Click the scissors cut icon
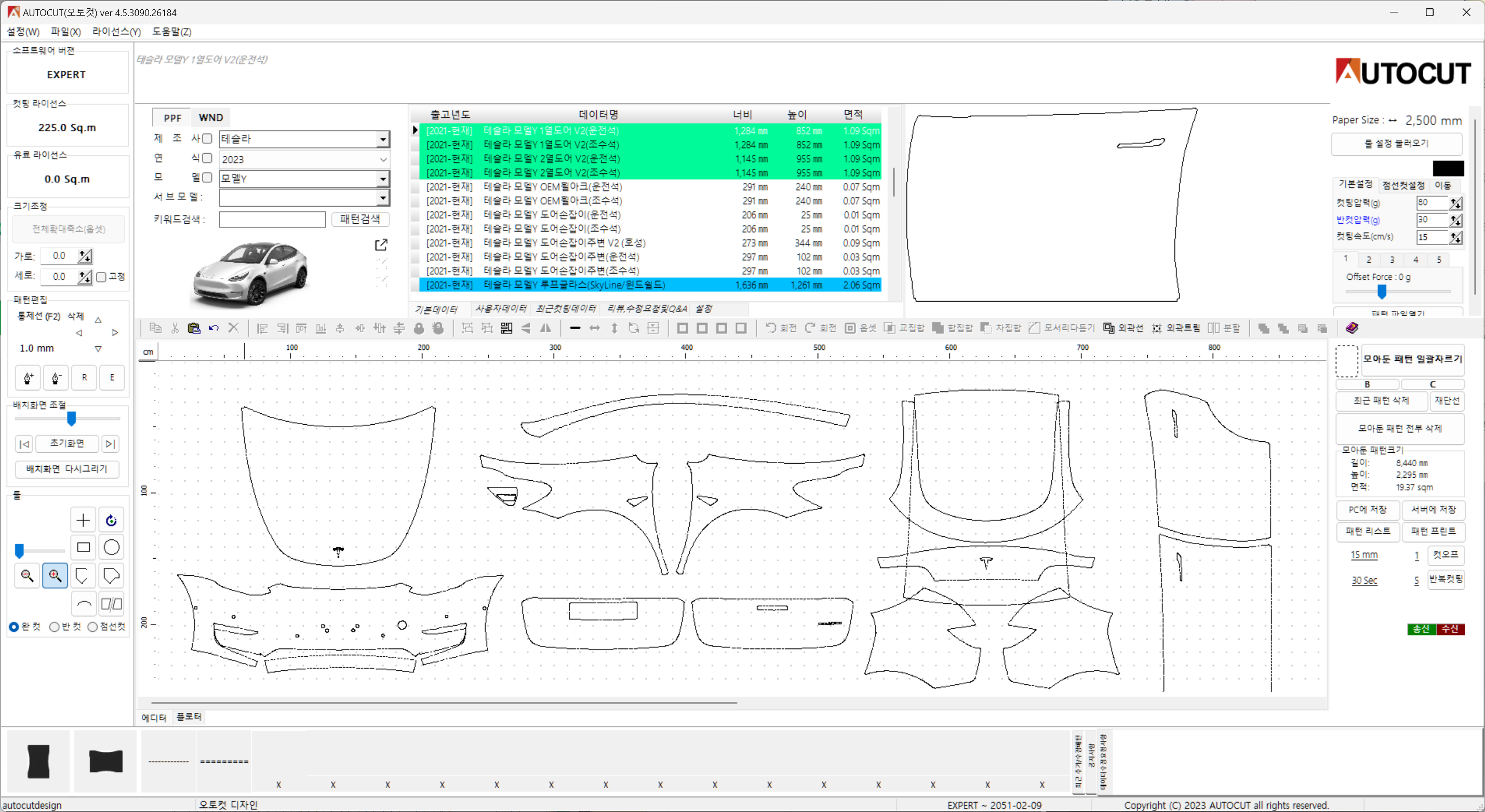The height and width of the screenshot is (812, 1485). tap(175, 328)
